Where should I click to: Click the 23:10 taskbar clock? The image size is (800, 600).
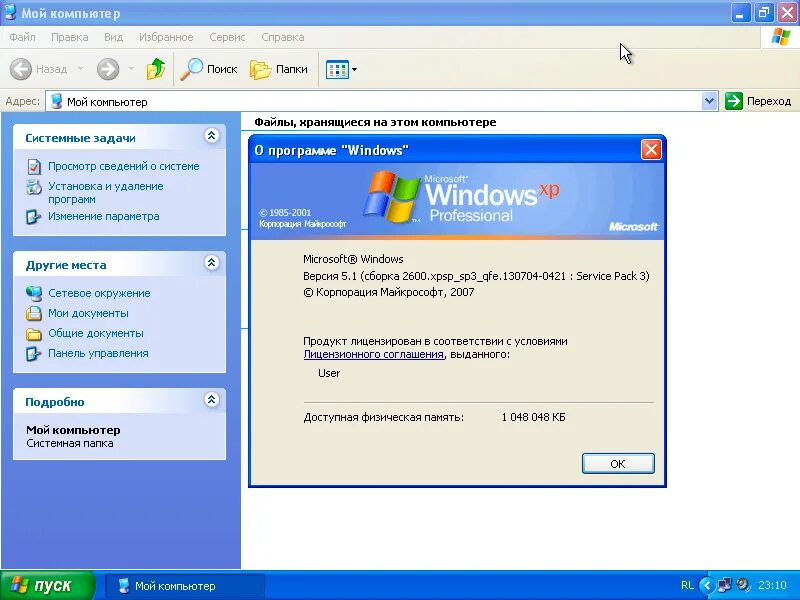tap(772, 585)
